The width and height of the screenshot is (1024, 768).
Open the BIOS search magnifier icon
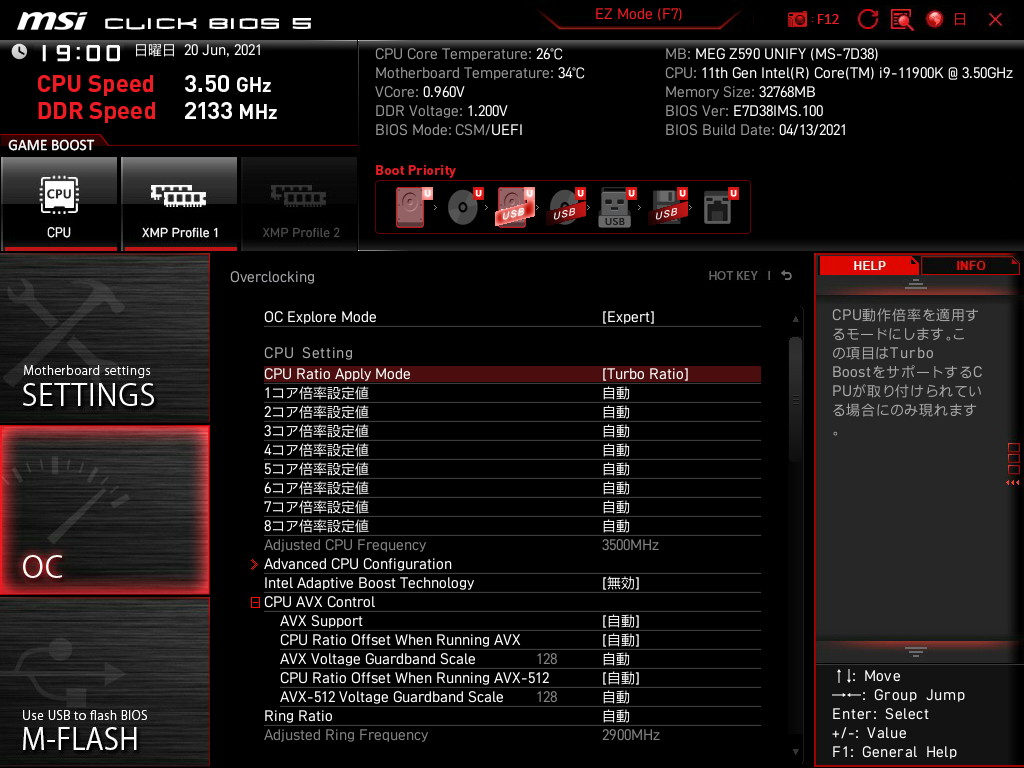pyautogui.click(x=902, y=20)
